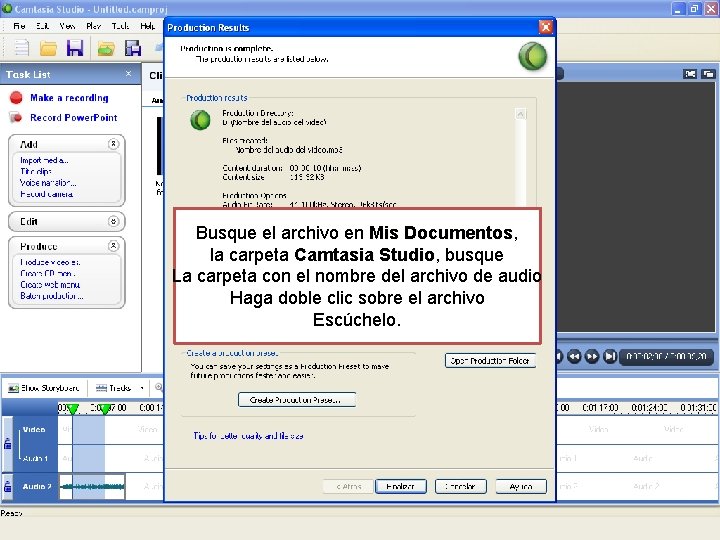
Task: Click the preview detach window icon
Action: tap(709, 74)
